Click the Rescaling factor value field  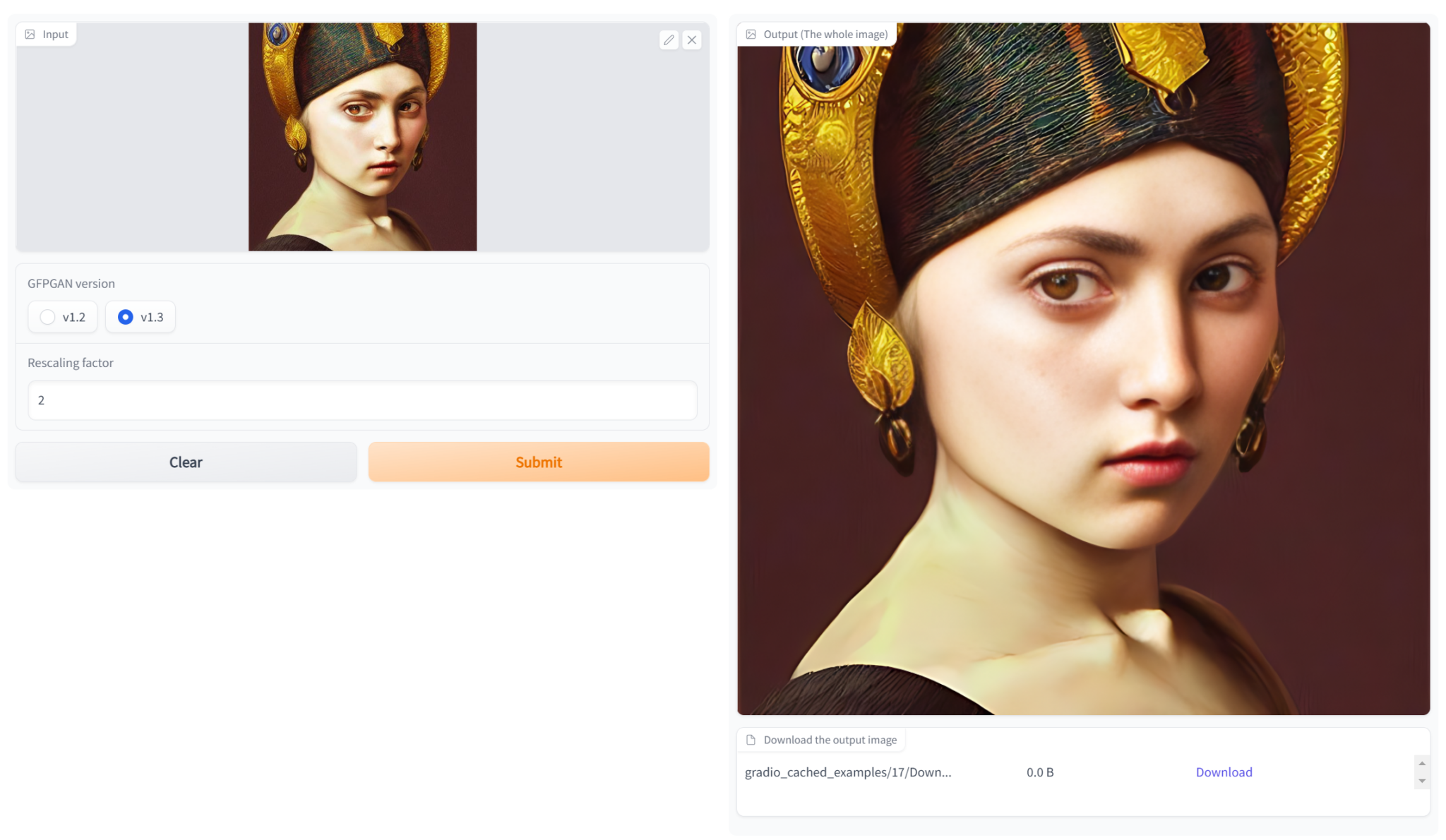[362, 400]
